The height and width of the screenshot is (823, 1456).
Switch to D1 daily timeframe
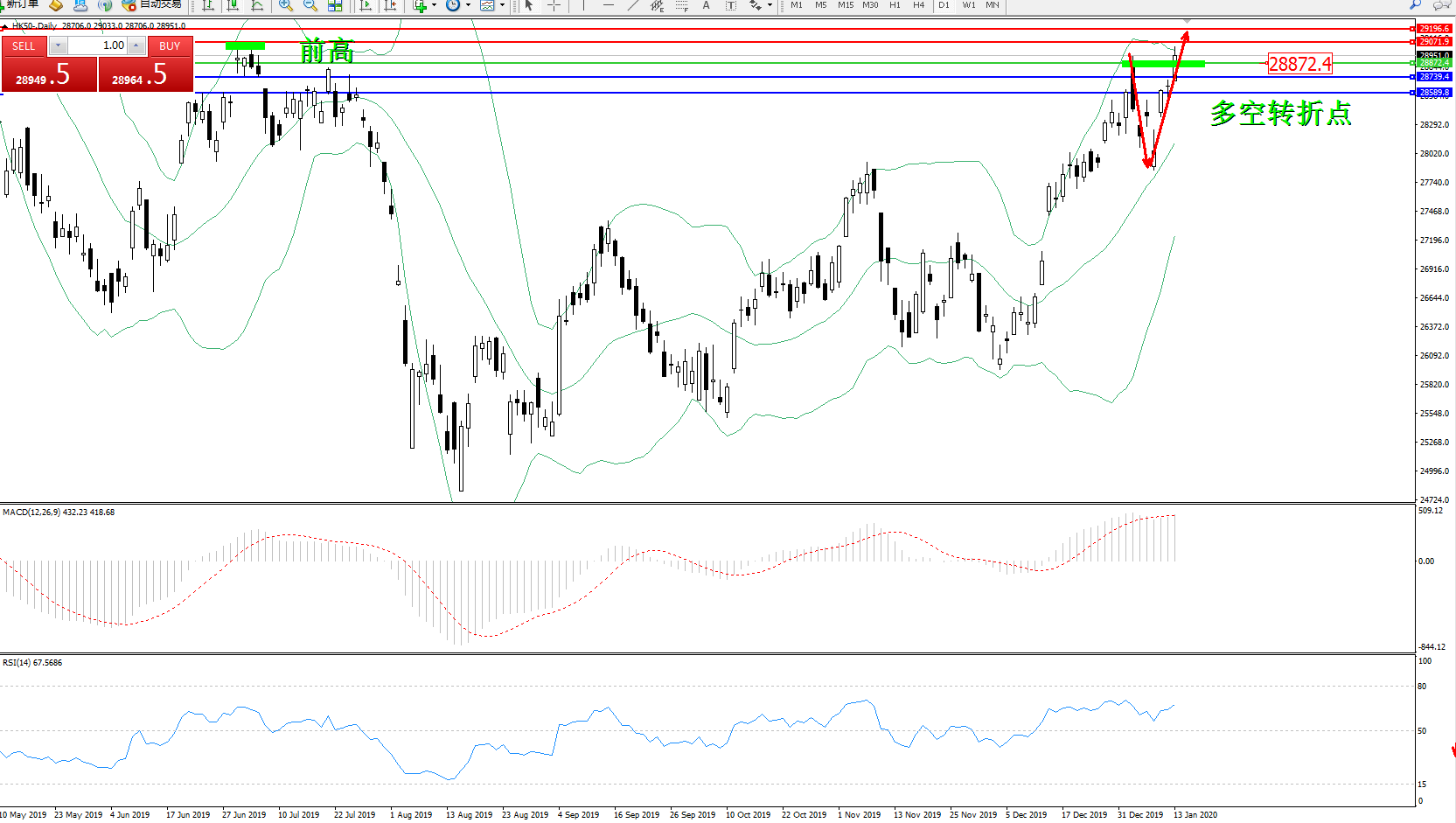[944, 5]
